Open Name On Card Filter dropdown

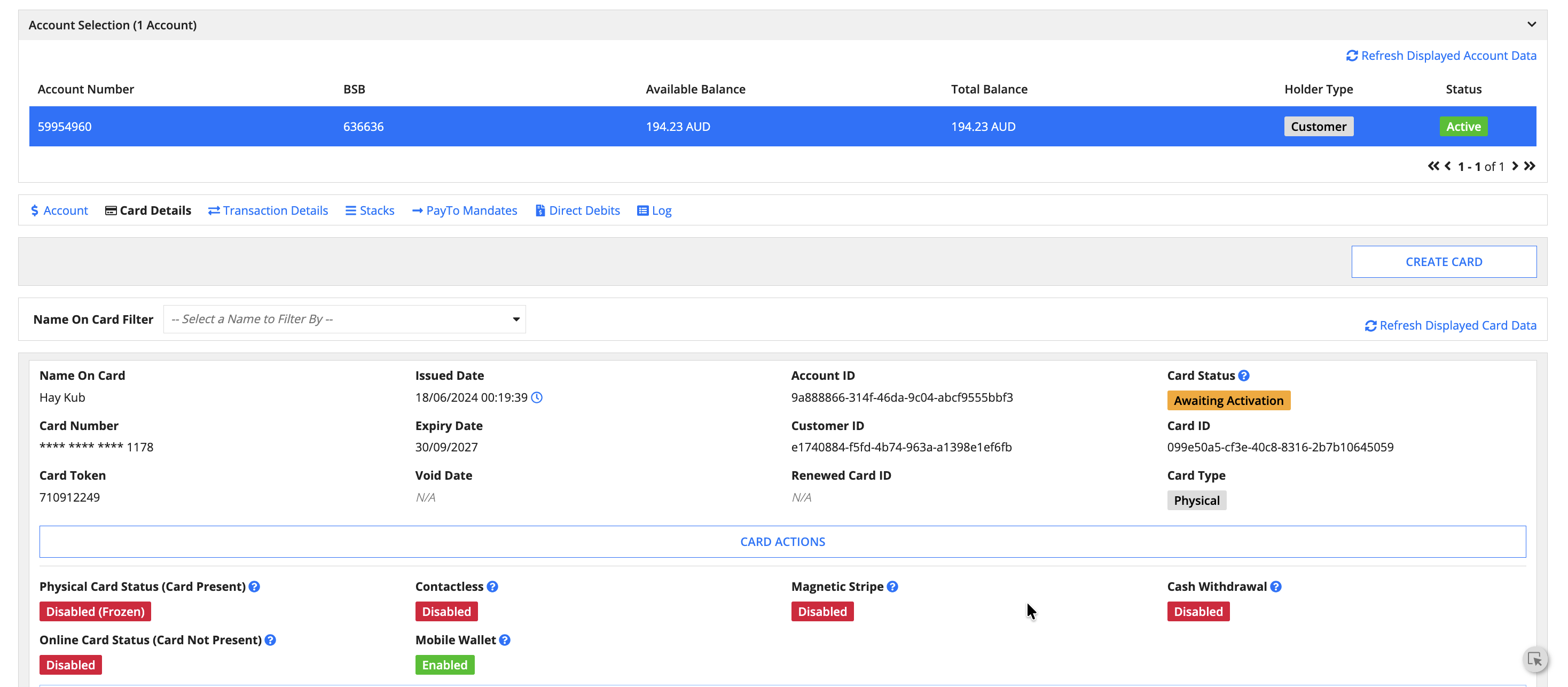[x=344, y=319]
